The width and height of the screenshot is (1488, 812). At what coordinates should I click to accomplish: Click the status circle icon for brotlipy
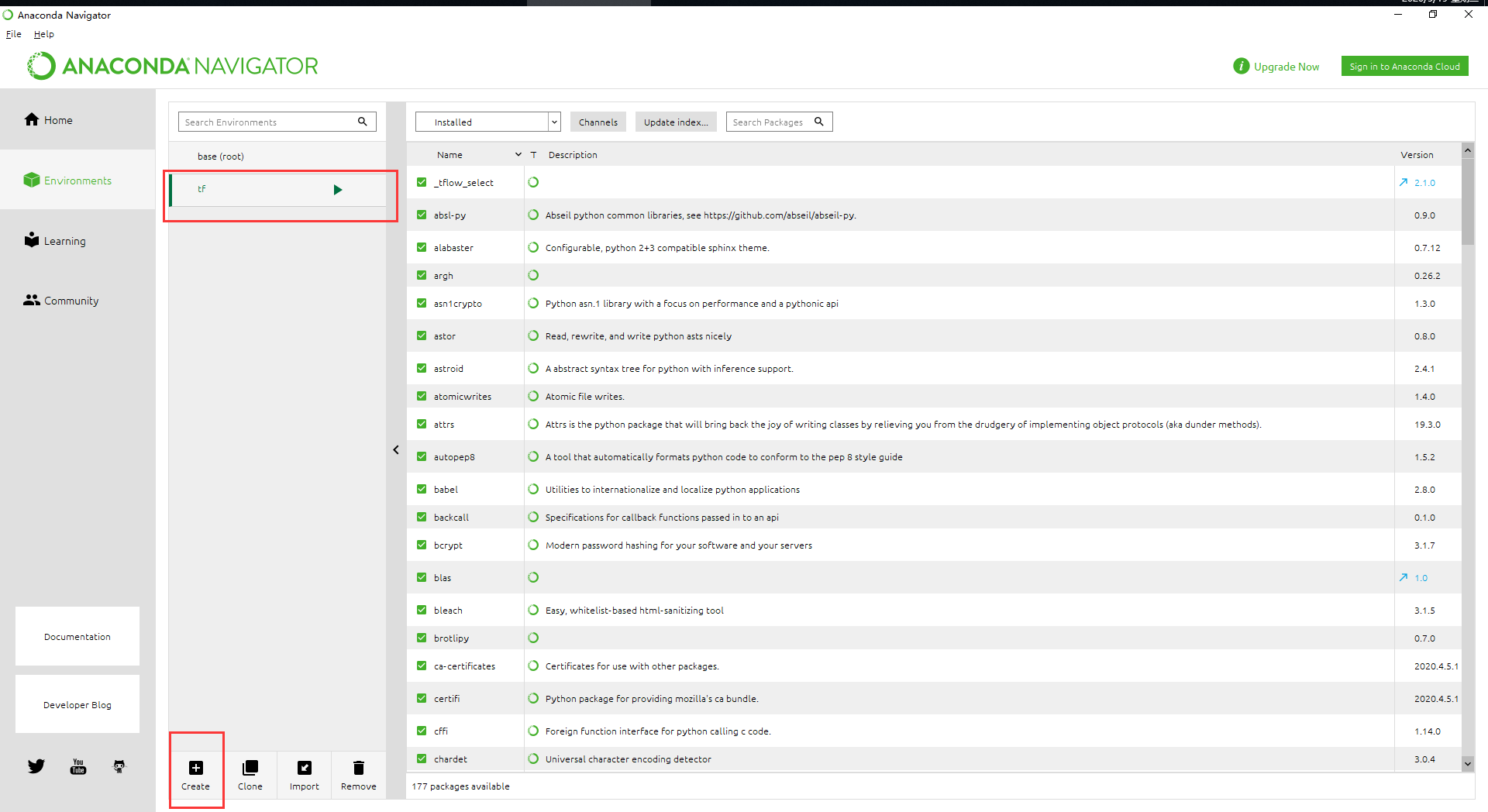[x=533, y=638]
